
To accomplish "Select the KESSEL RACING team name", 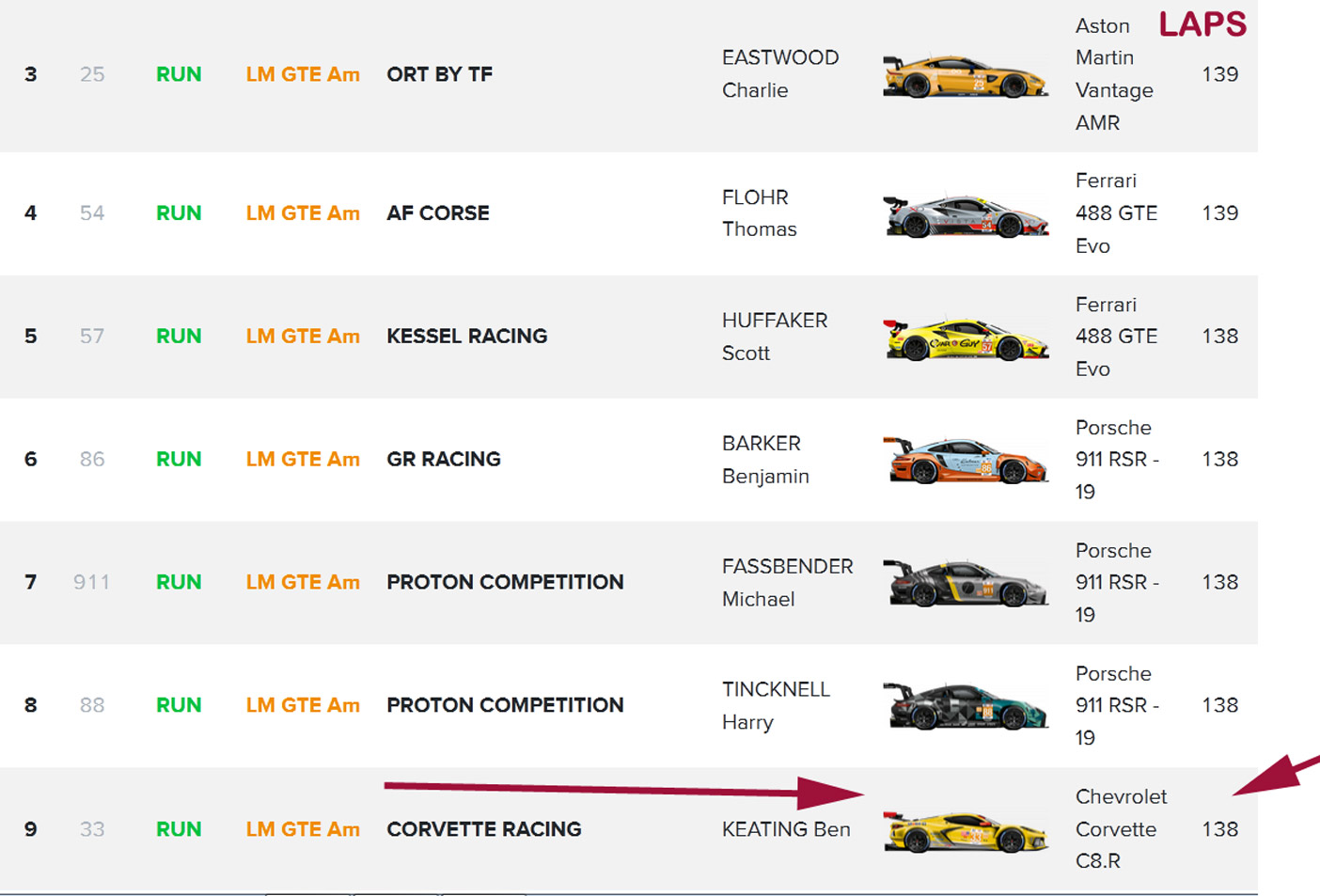I will tap(466, 337).
